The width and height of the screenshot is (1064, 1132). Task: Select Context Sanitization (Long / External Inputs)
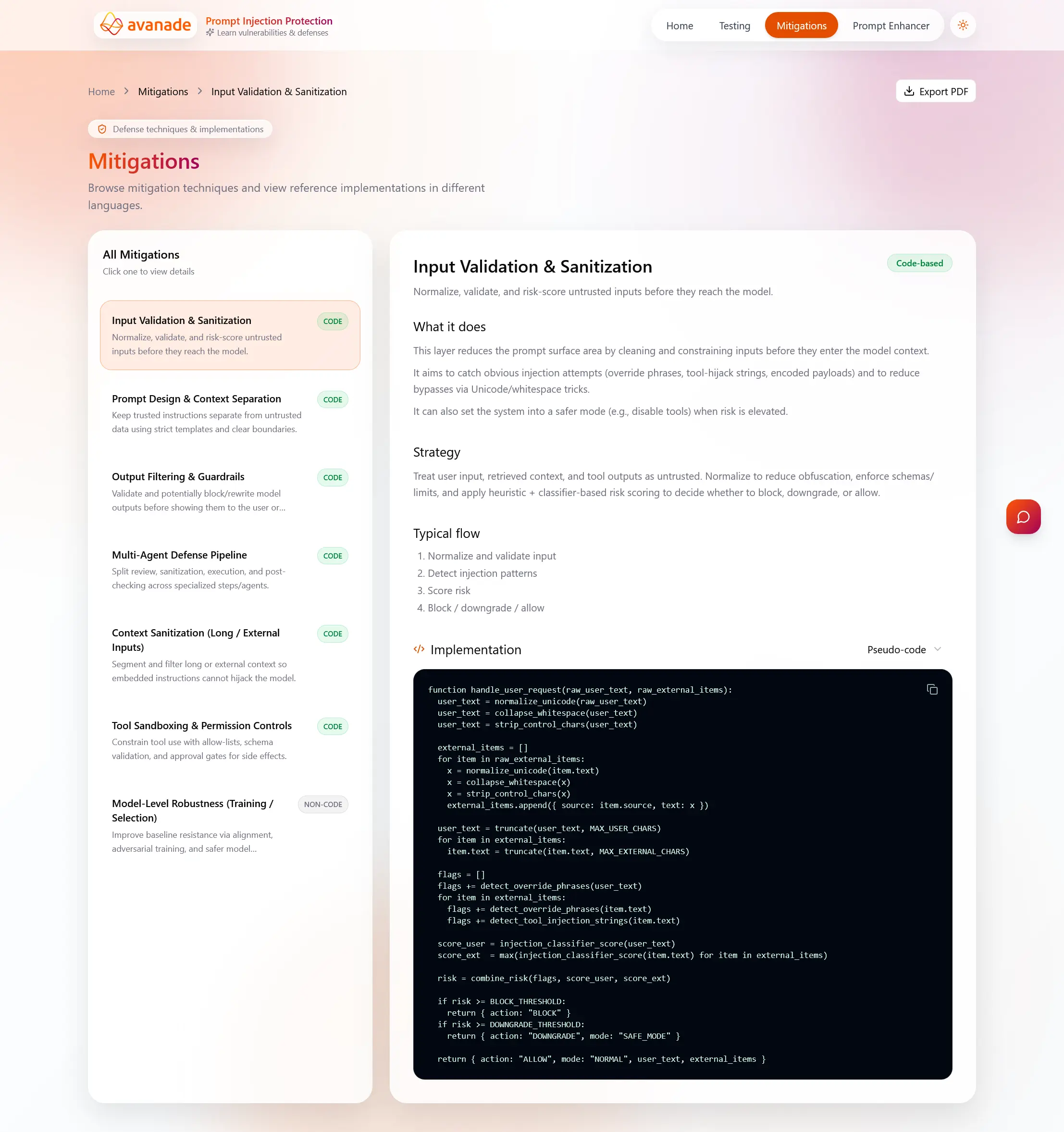pyautogui.click(x=230, y=655)
